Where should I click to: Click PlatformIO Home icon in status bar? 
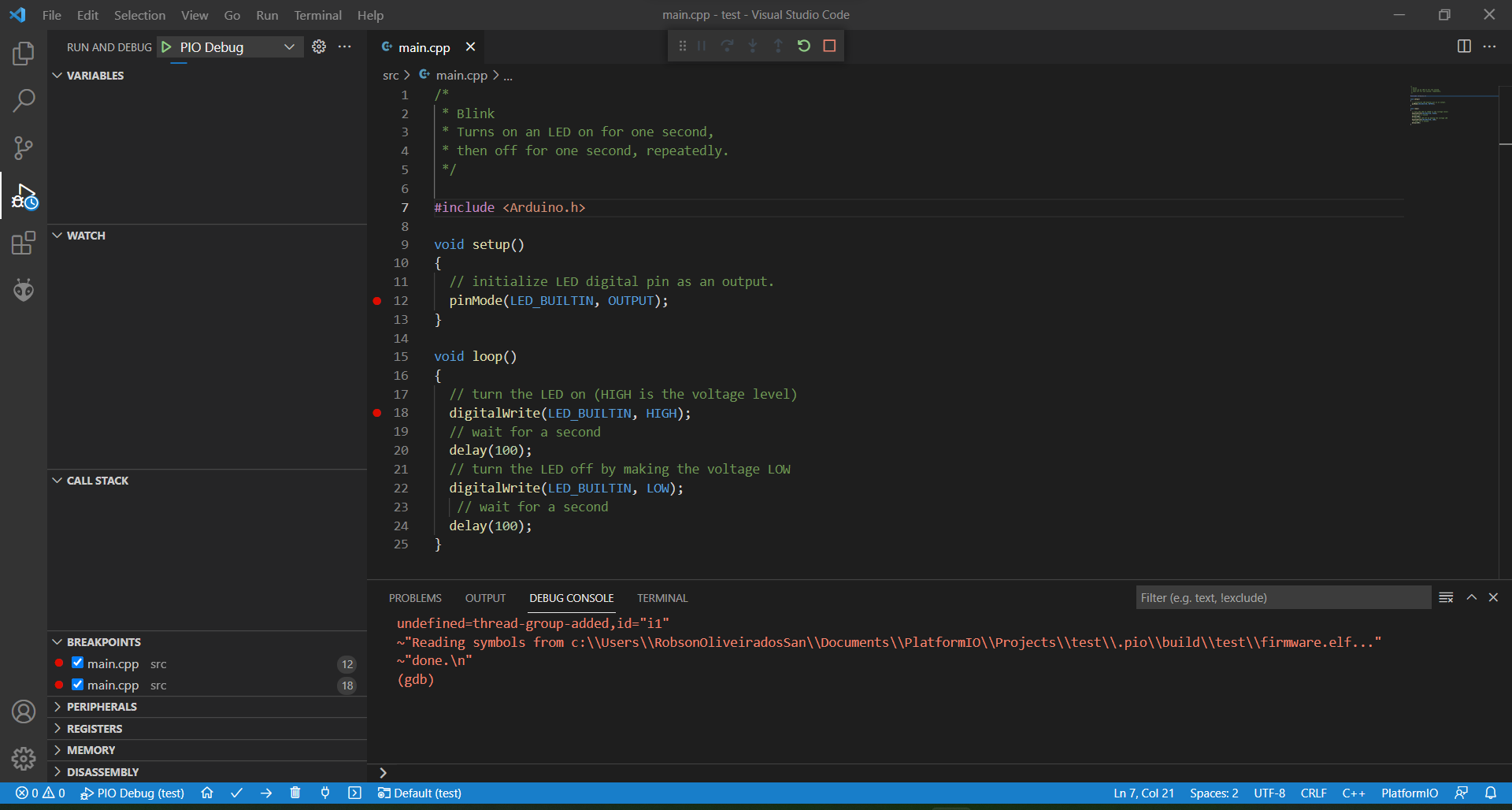tap(207, 793)
